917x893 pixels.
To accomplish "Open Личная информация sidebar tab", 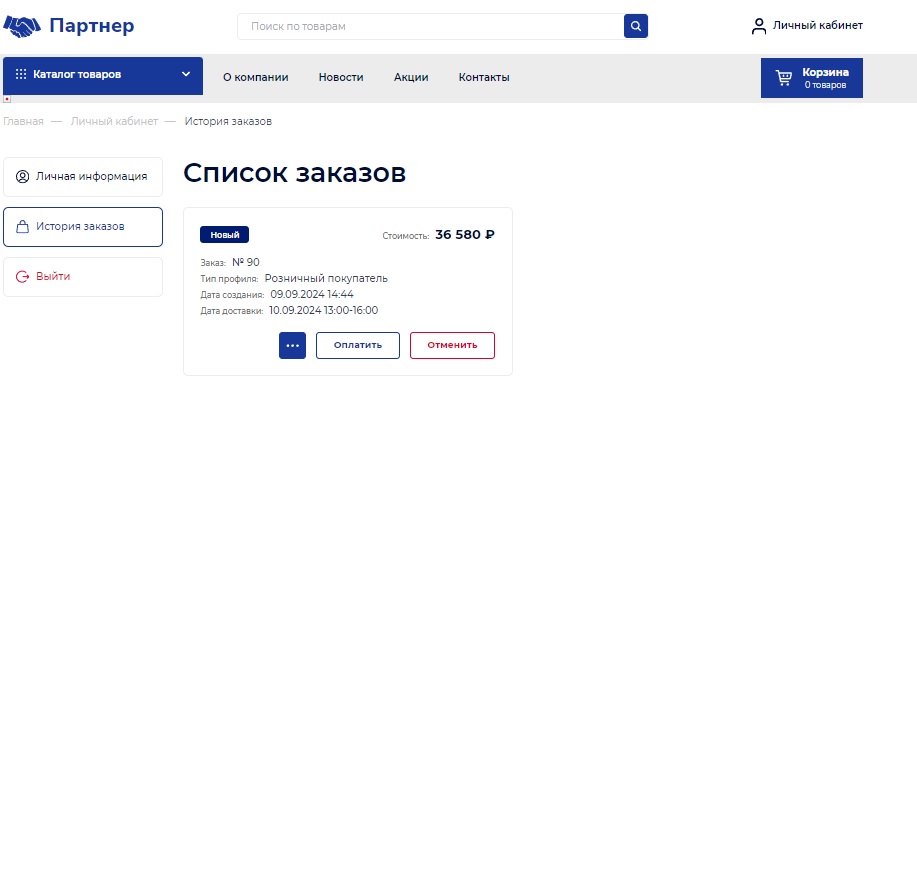I will tap(83, 177).
